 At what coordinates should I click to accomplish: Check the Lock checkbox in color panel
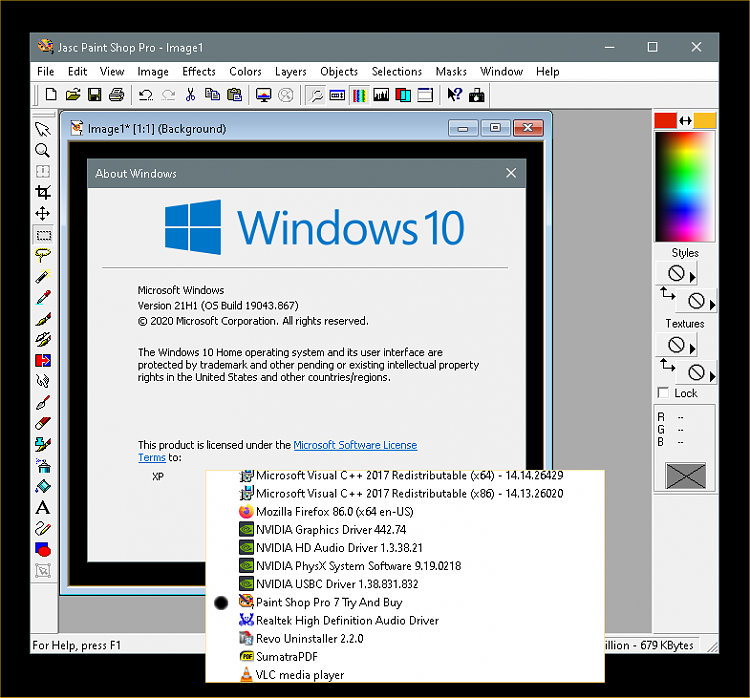663,393
